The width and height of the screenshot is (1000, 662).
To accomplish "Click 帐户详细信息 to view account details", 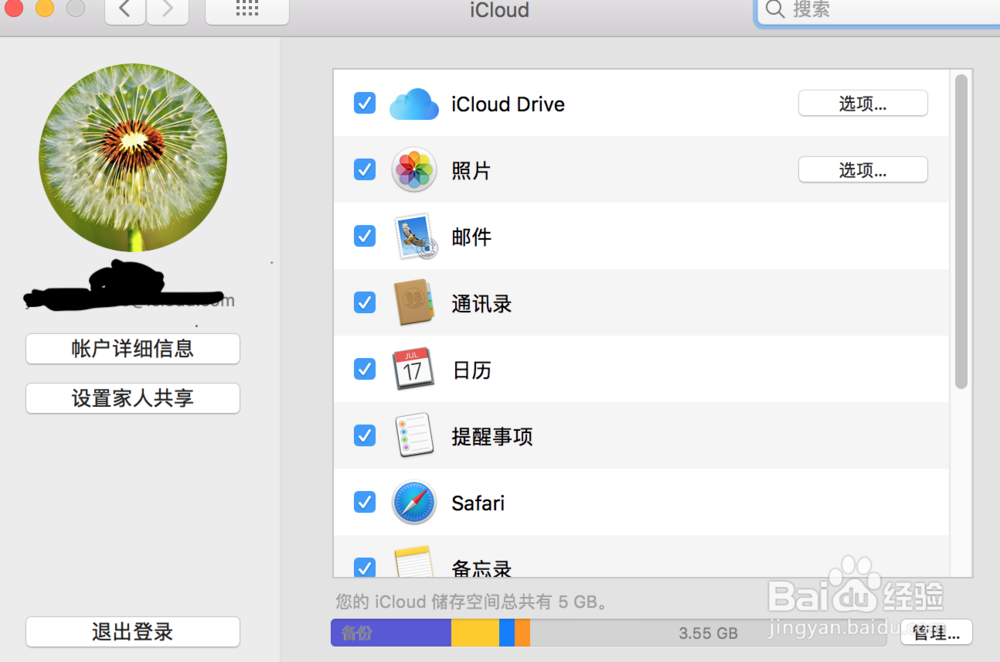I will click(132, 349).
